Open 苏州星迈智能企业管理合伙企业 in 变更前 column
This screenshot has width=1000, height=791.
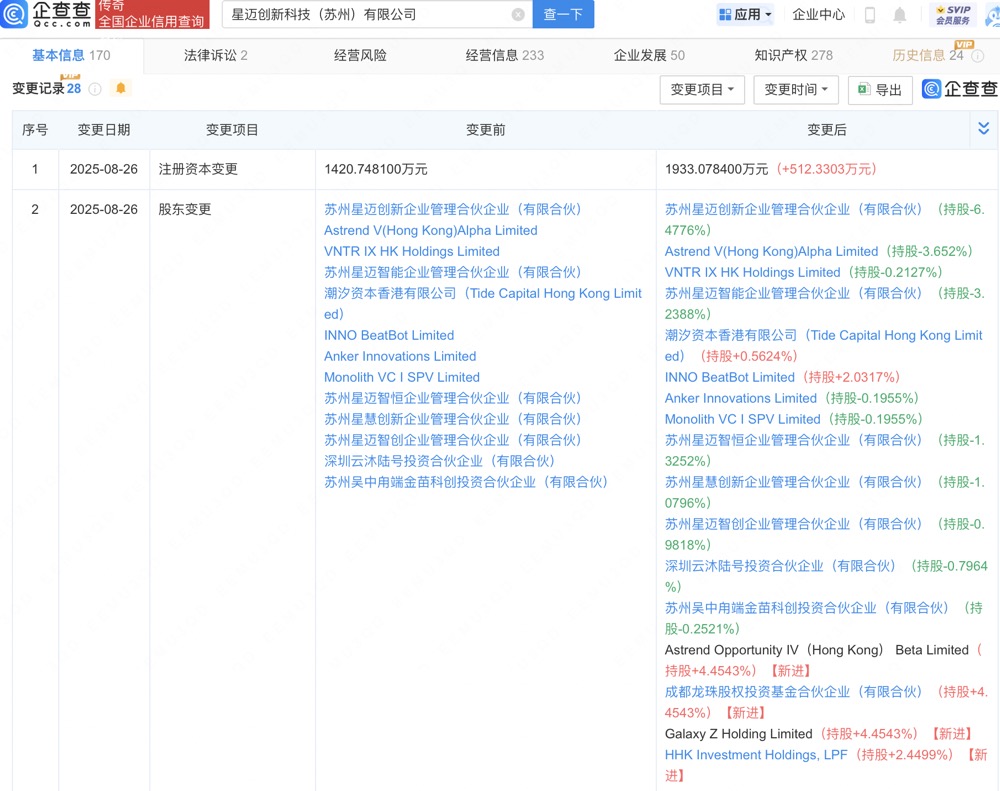tap(453, 272)
